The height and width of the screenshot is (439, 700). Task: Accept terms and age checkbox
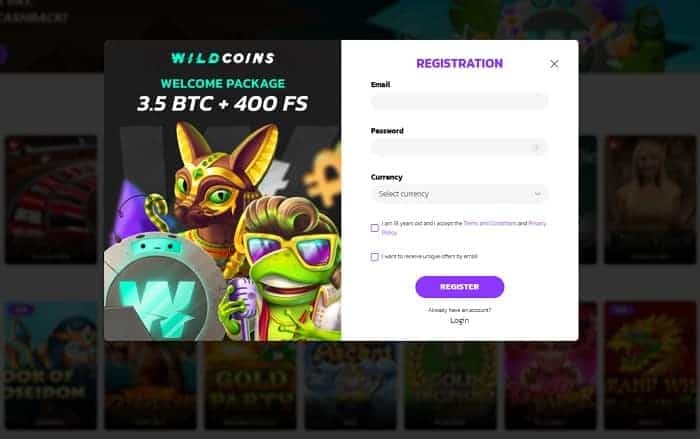(x=375, y=228)
